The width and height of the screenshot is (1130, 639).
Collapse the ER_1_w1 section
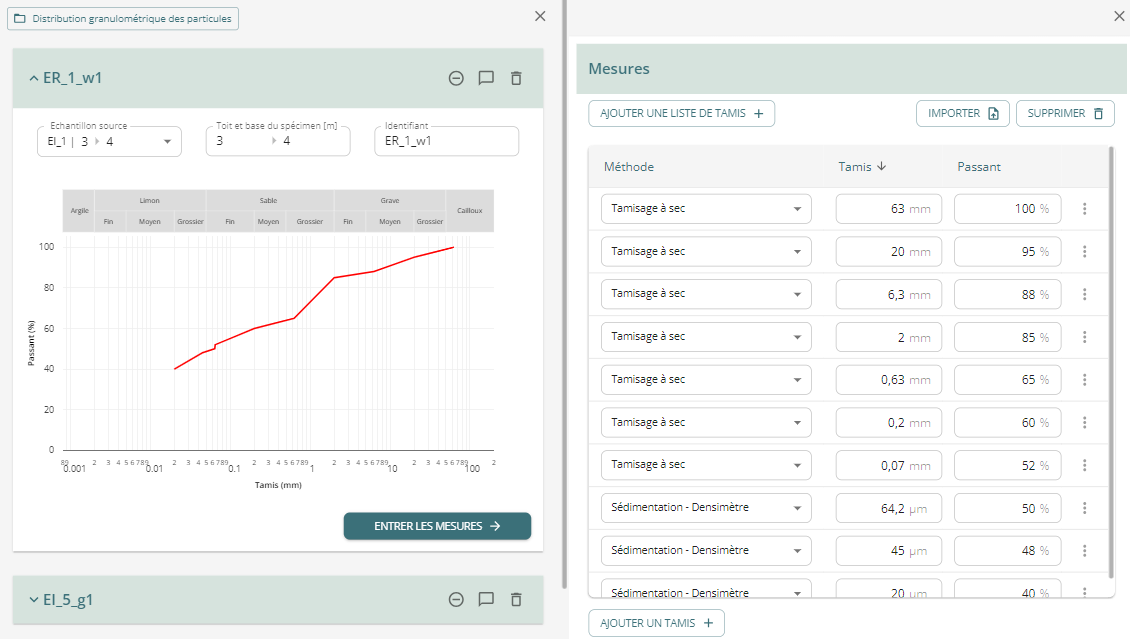(x=34, y=78)
